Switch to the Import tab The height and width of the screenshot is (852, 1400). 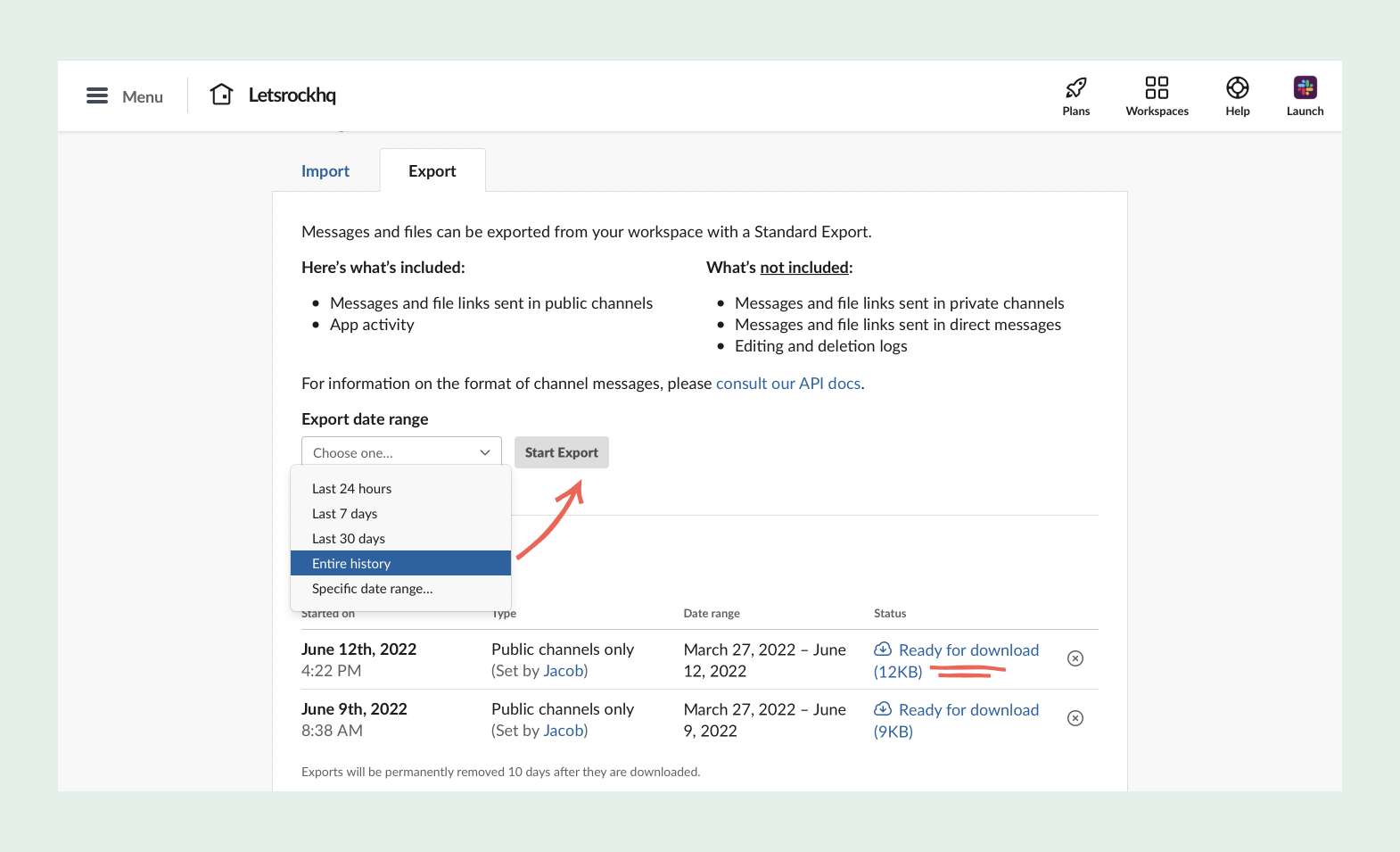[x=325, y=171]
